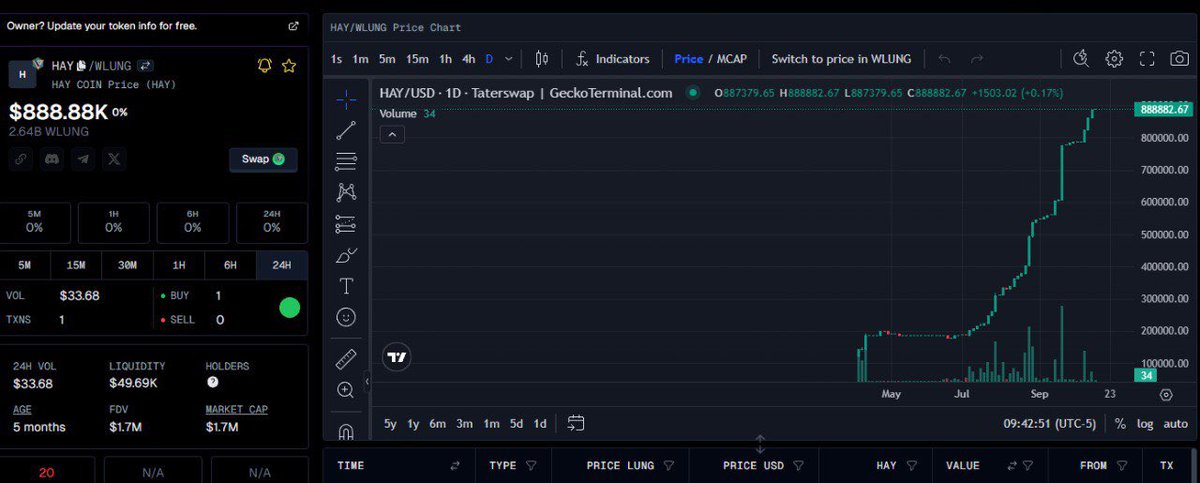Click the chart pane height divider handle

[x=760, y=444]
